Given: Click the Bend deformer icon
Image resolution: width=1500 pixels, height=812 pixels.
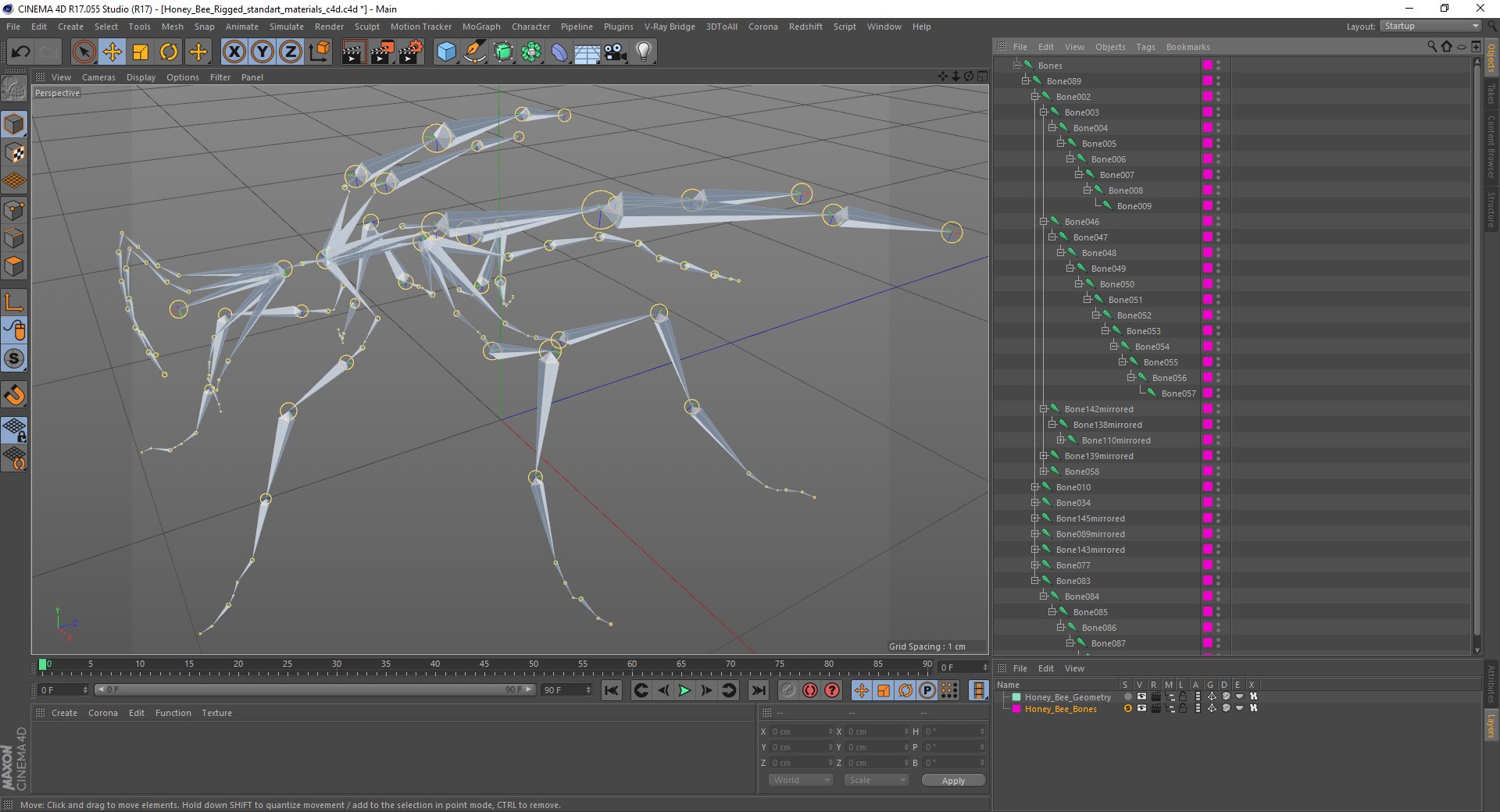Looking at the screenshot, I should pos(559,52).
